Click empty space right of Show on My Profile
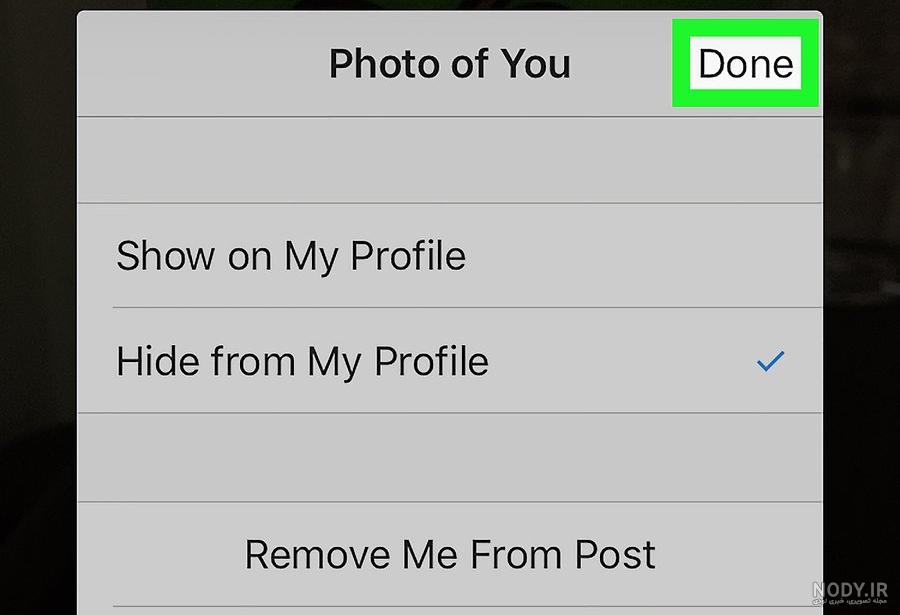This screenshot has height=615, width=900. pyautogui.click(x=643, y=256)
